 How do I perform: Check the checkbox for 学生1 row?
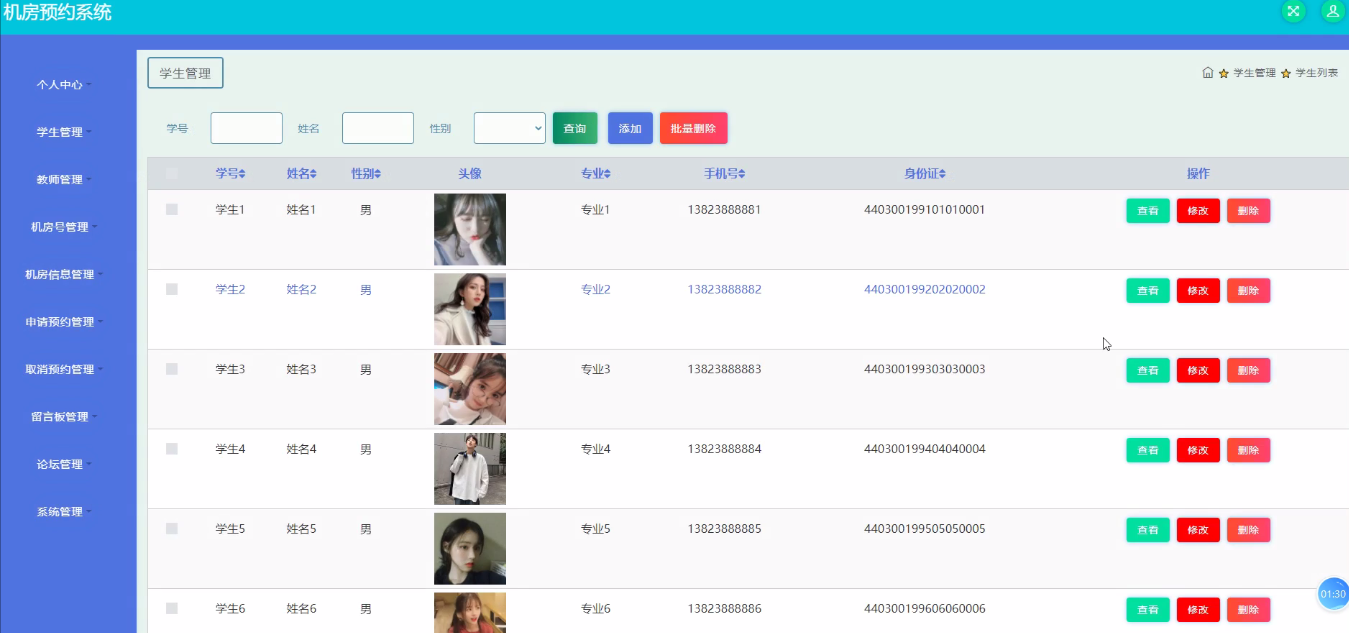(x=172, y=210)
